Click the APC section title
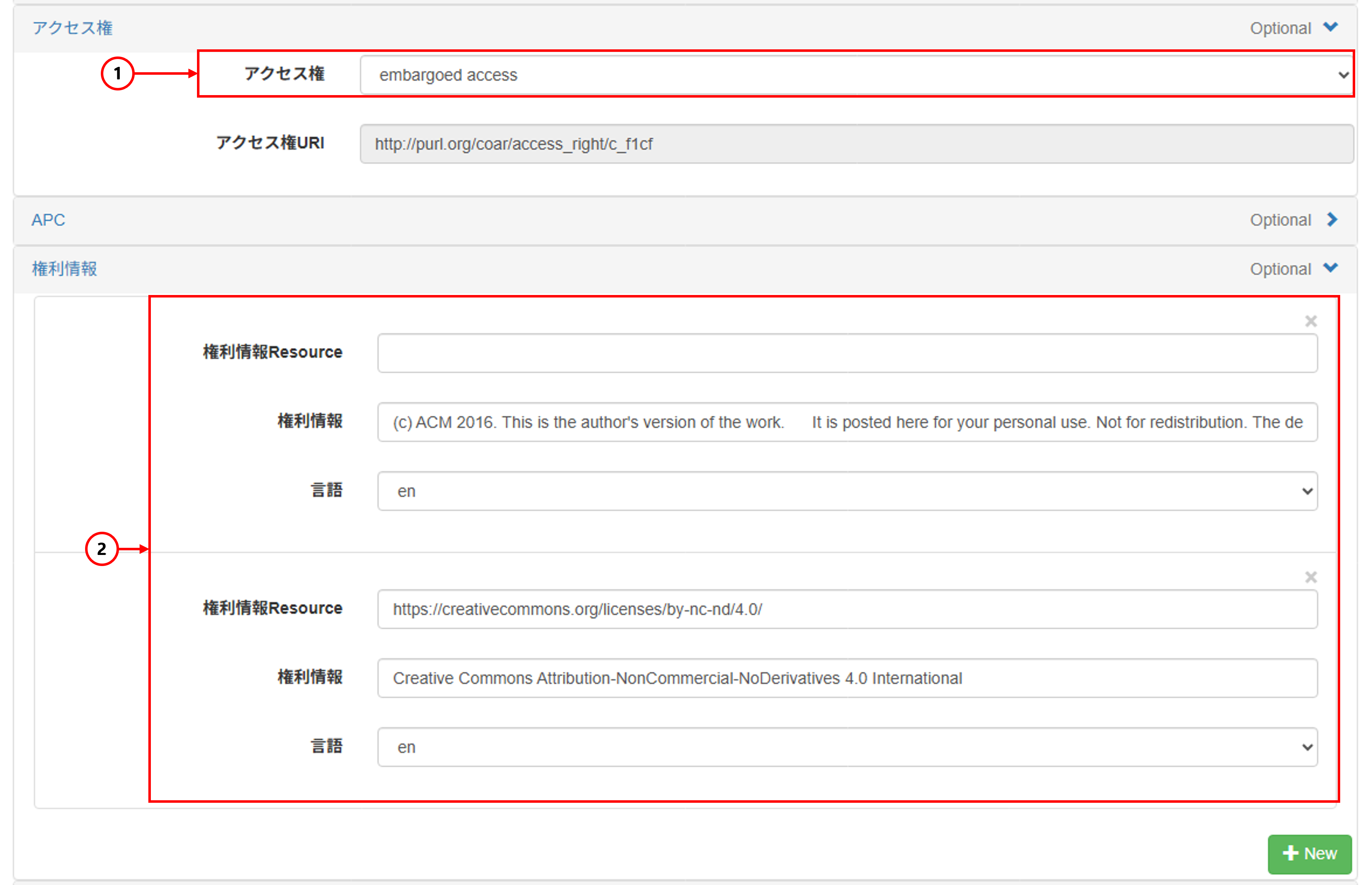 [48, 220]
